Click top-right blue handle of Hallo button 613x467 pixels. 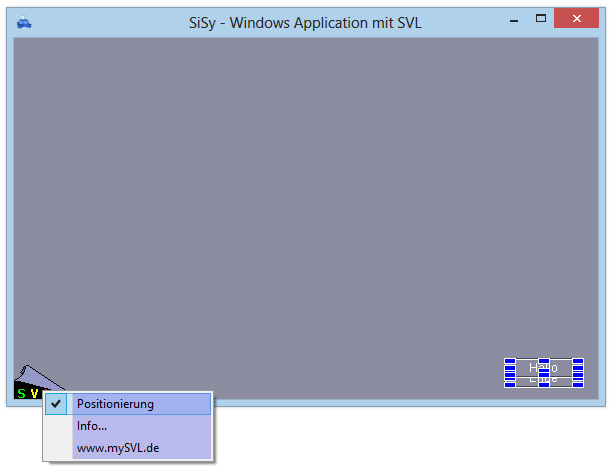pyautogui.click(x=578, y=362)
